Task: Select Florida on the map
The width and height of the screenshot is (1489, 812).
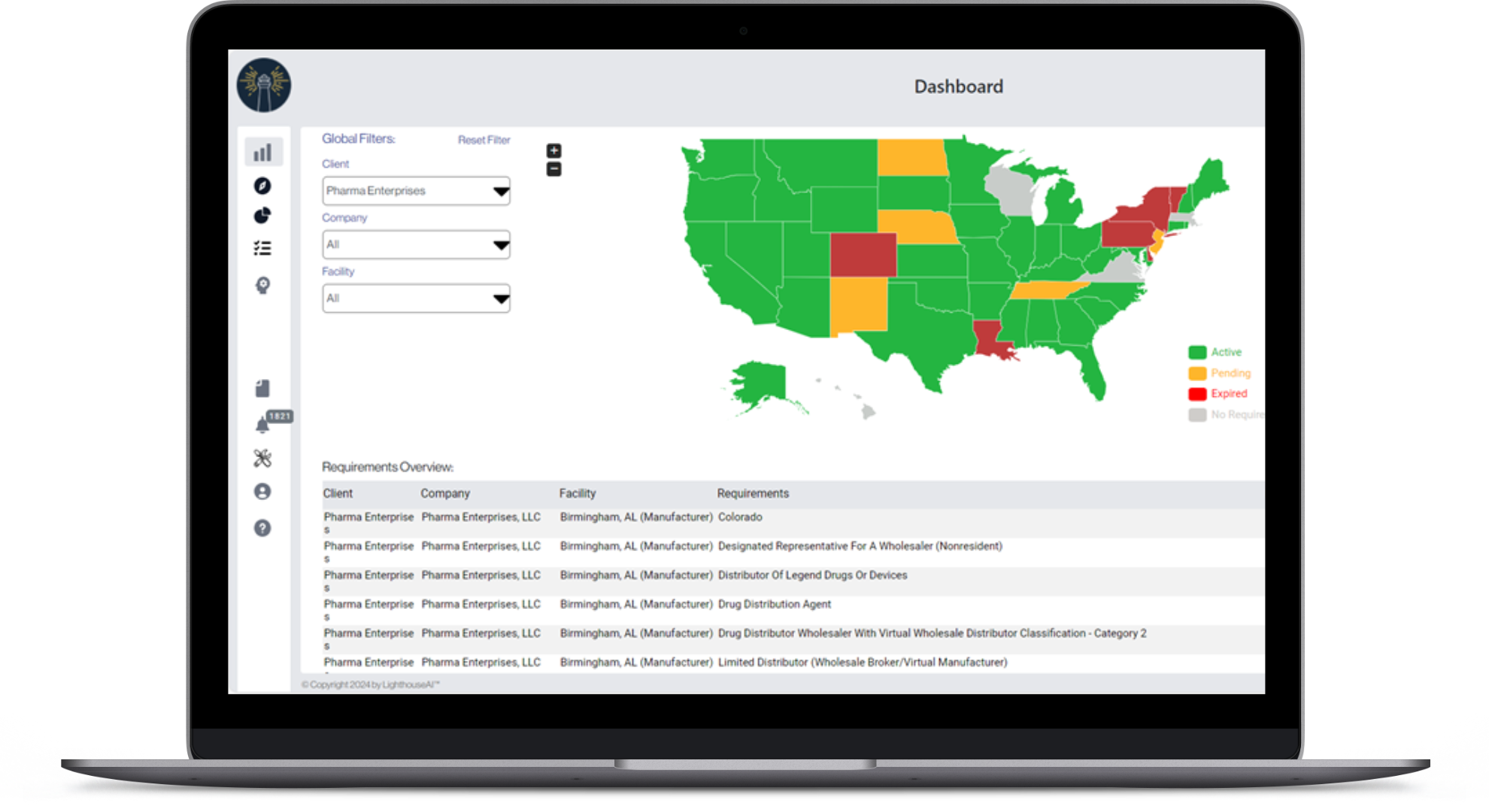Action: pos(1092,370)
